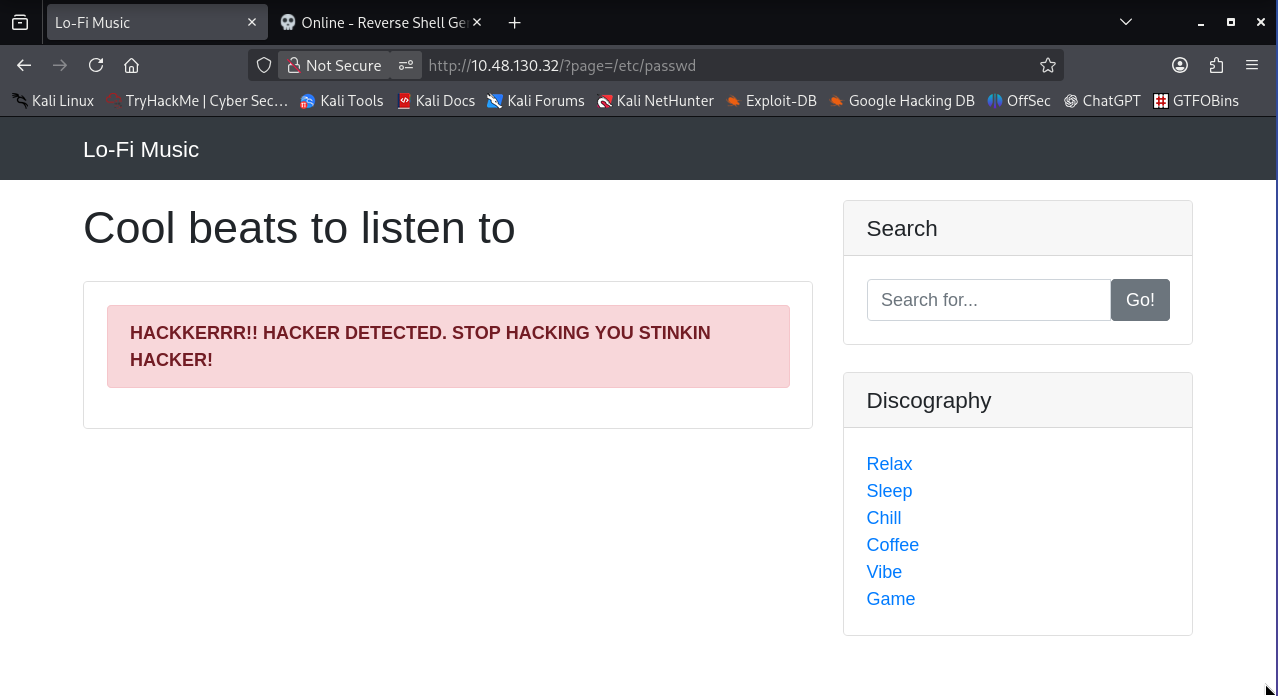Viewport: 1278px width, 696px height.
Task: Close the Lo-Fi Music tab
Action: (x=252, y=22)
